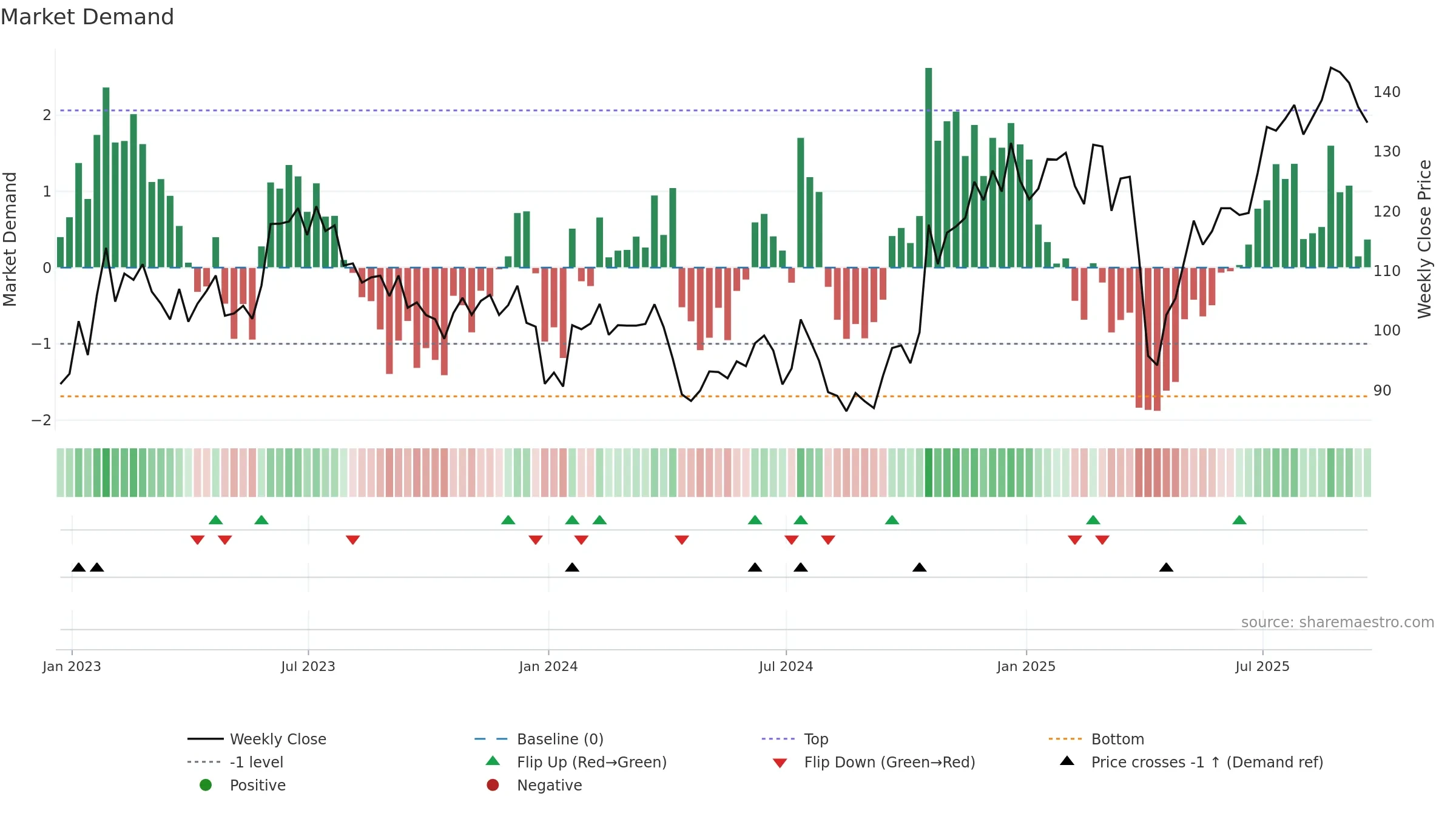The image size is (1456, 819).
Task: Click the 100 price tick label
Action: coord(1387,330)
